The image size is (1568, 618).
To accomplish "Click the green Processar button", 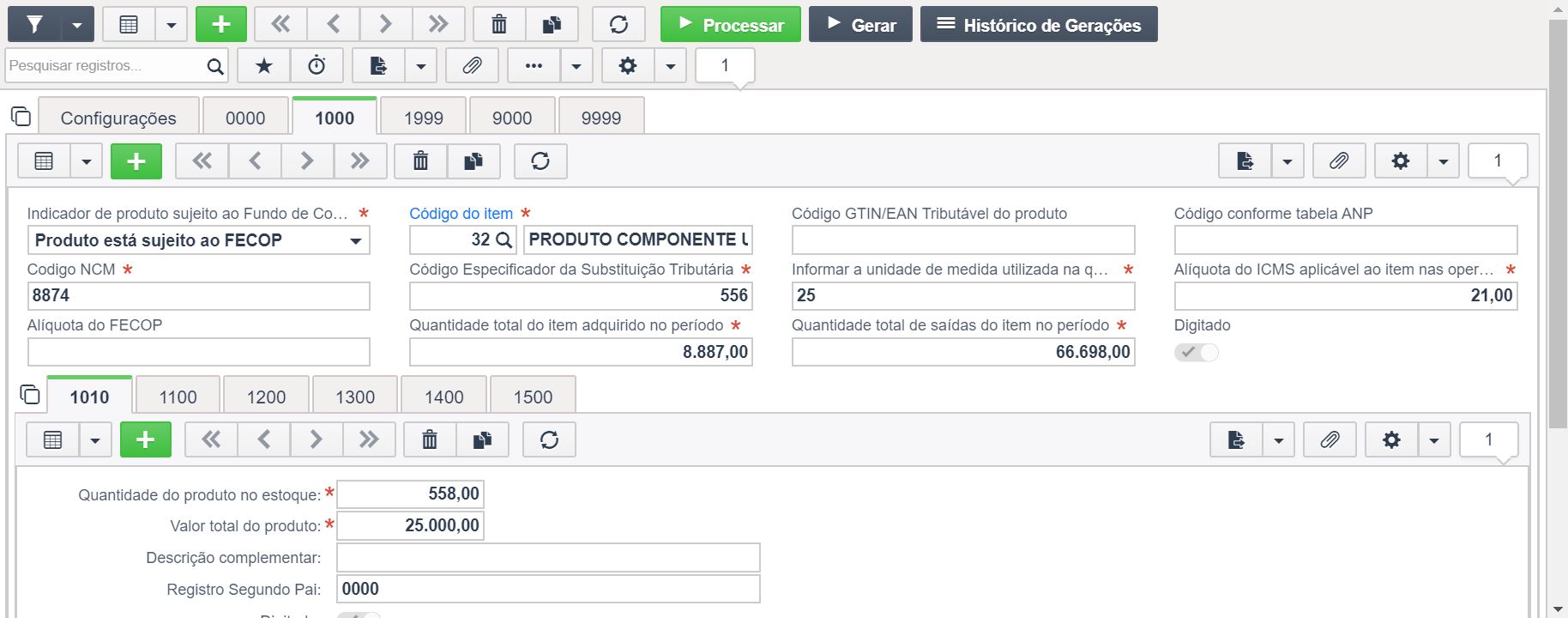I will (x=731, y=24).
